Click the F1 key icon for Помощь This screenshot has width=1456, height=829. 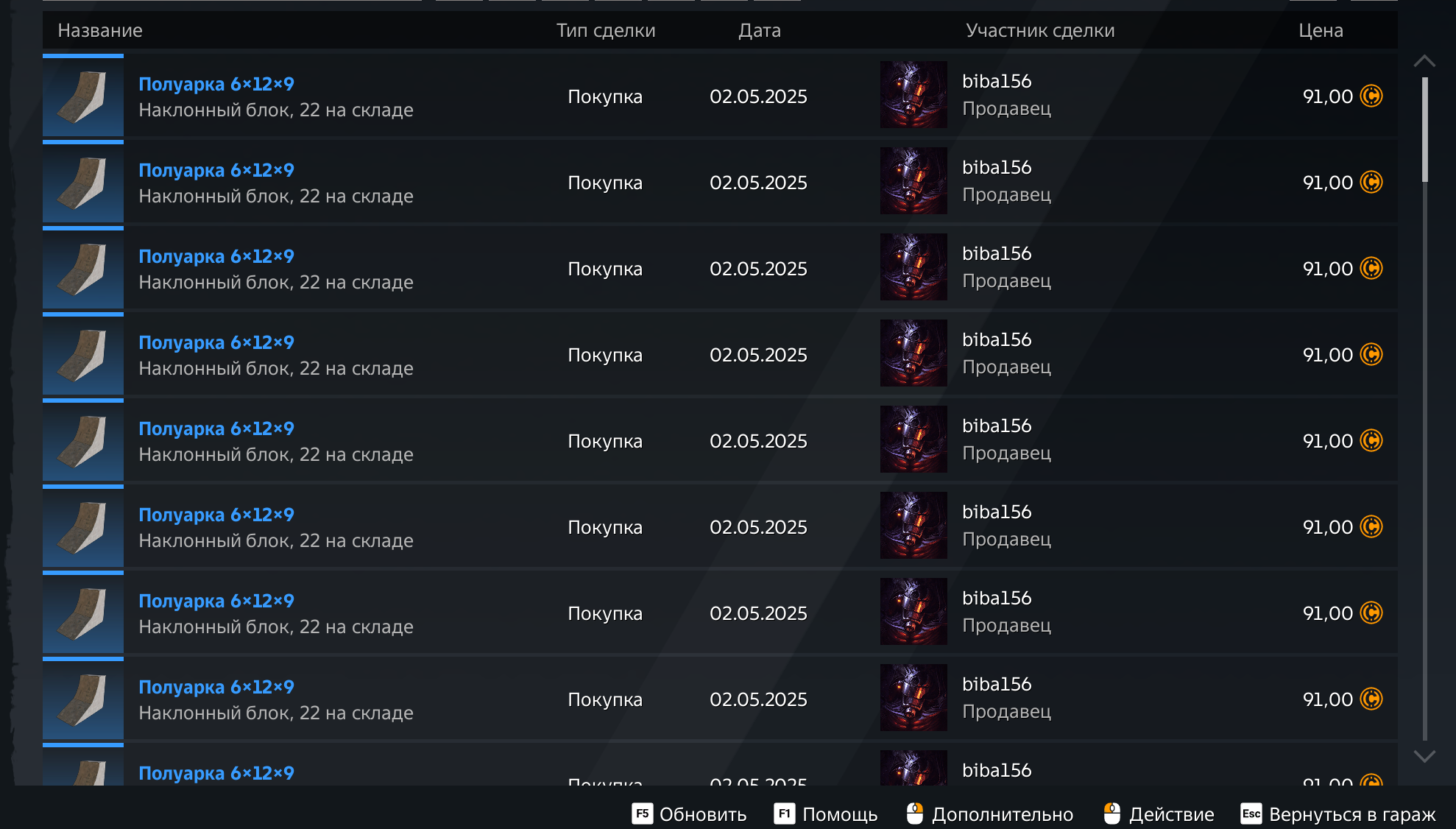click(x=784, y=814)
